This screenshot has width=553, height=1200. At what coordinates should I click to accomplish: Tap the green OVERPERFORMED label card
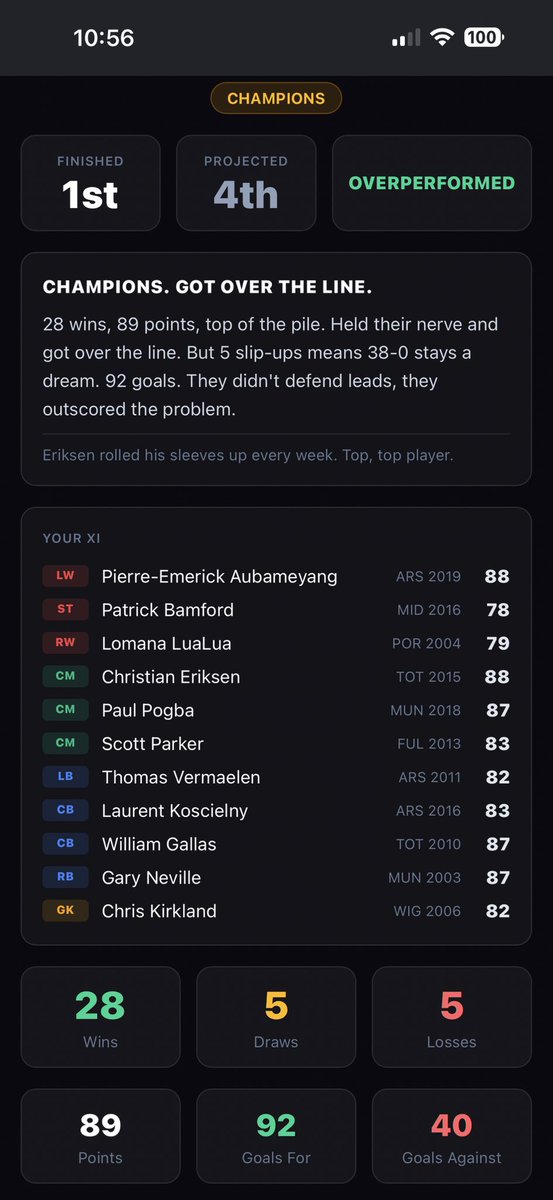click(x=432, y=183)
